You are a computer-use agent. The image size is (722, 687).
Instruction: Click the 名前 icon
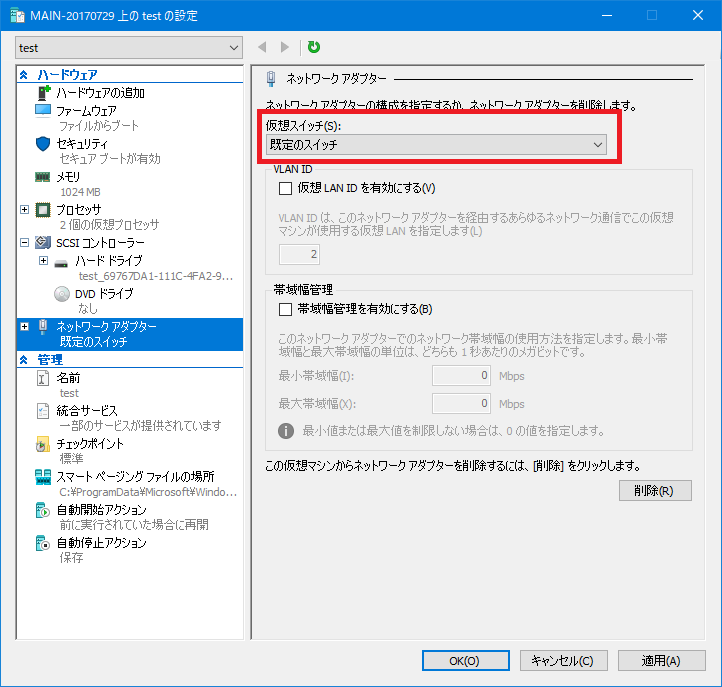(43, 378)
